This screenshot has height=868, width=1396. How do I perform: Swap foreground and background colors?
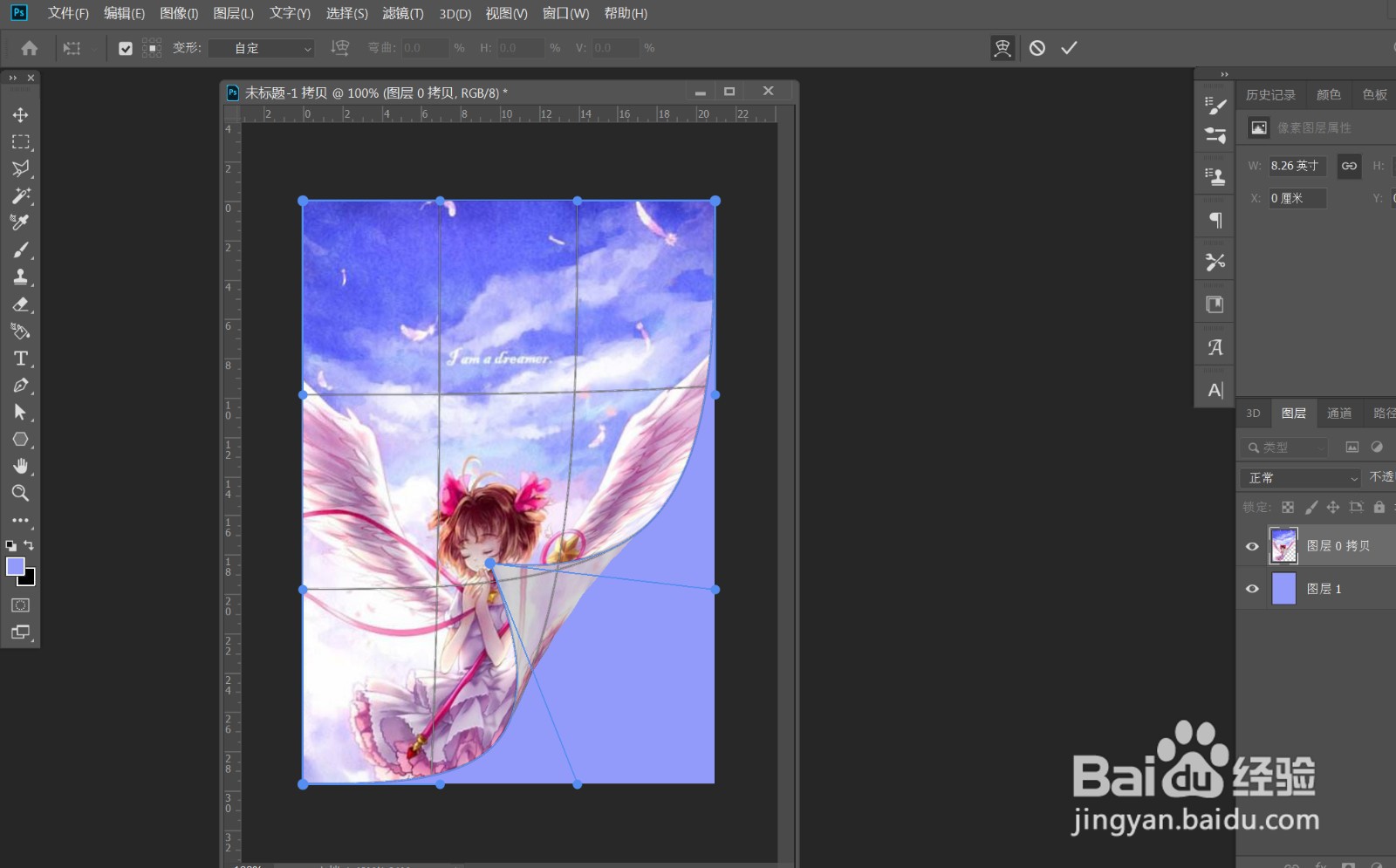(29, 546)
